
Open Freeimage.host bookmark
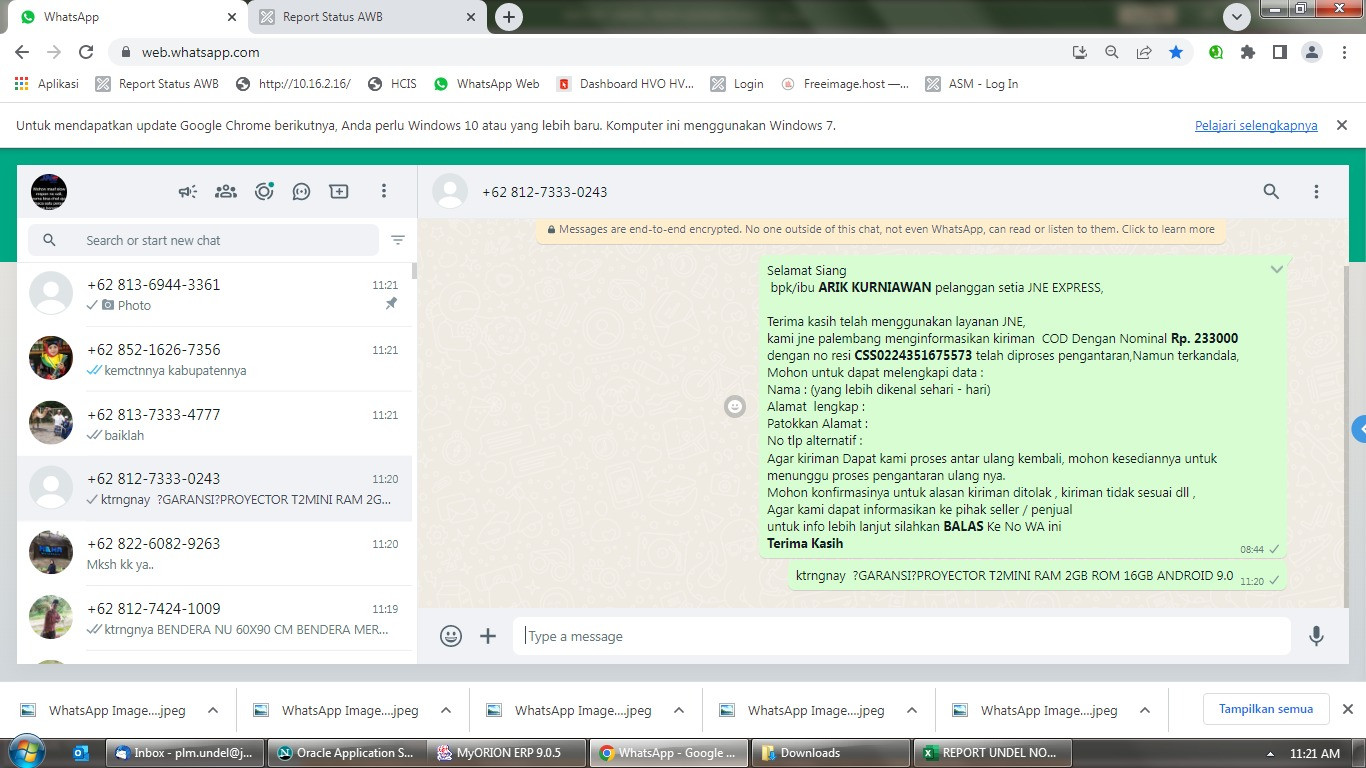coord(845,84)
